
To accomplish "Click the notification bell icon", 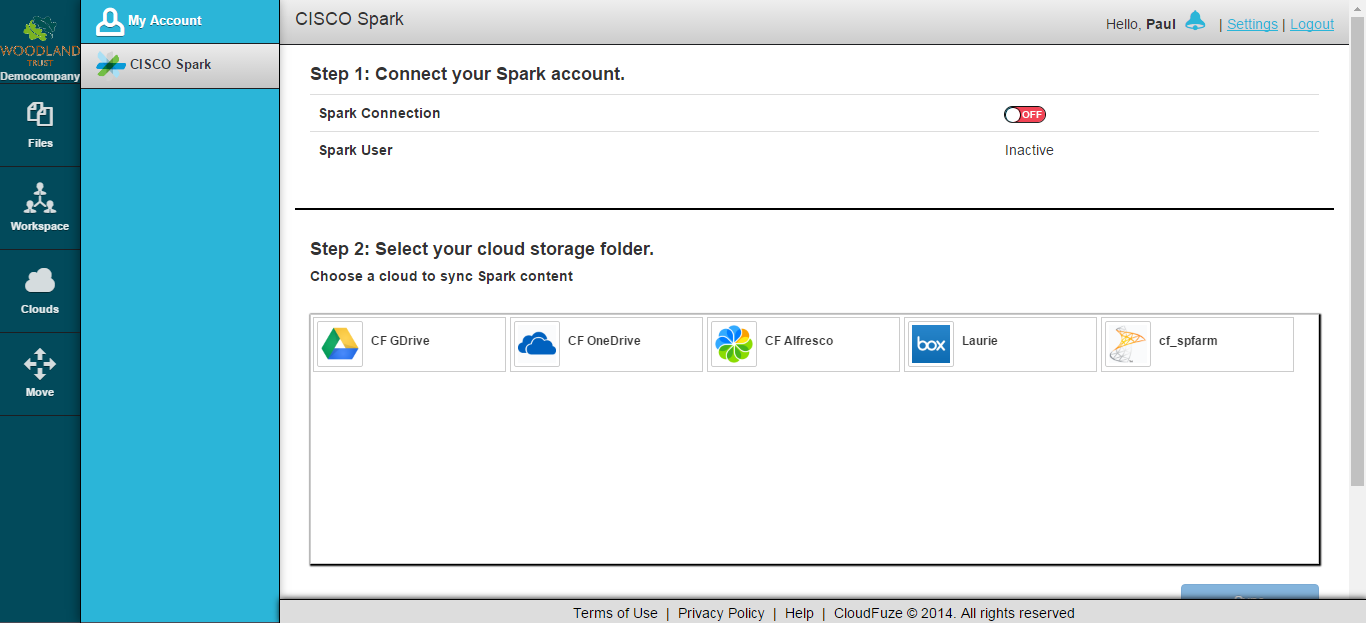I will point(1195,21).
